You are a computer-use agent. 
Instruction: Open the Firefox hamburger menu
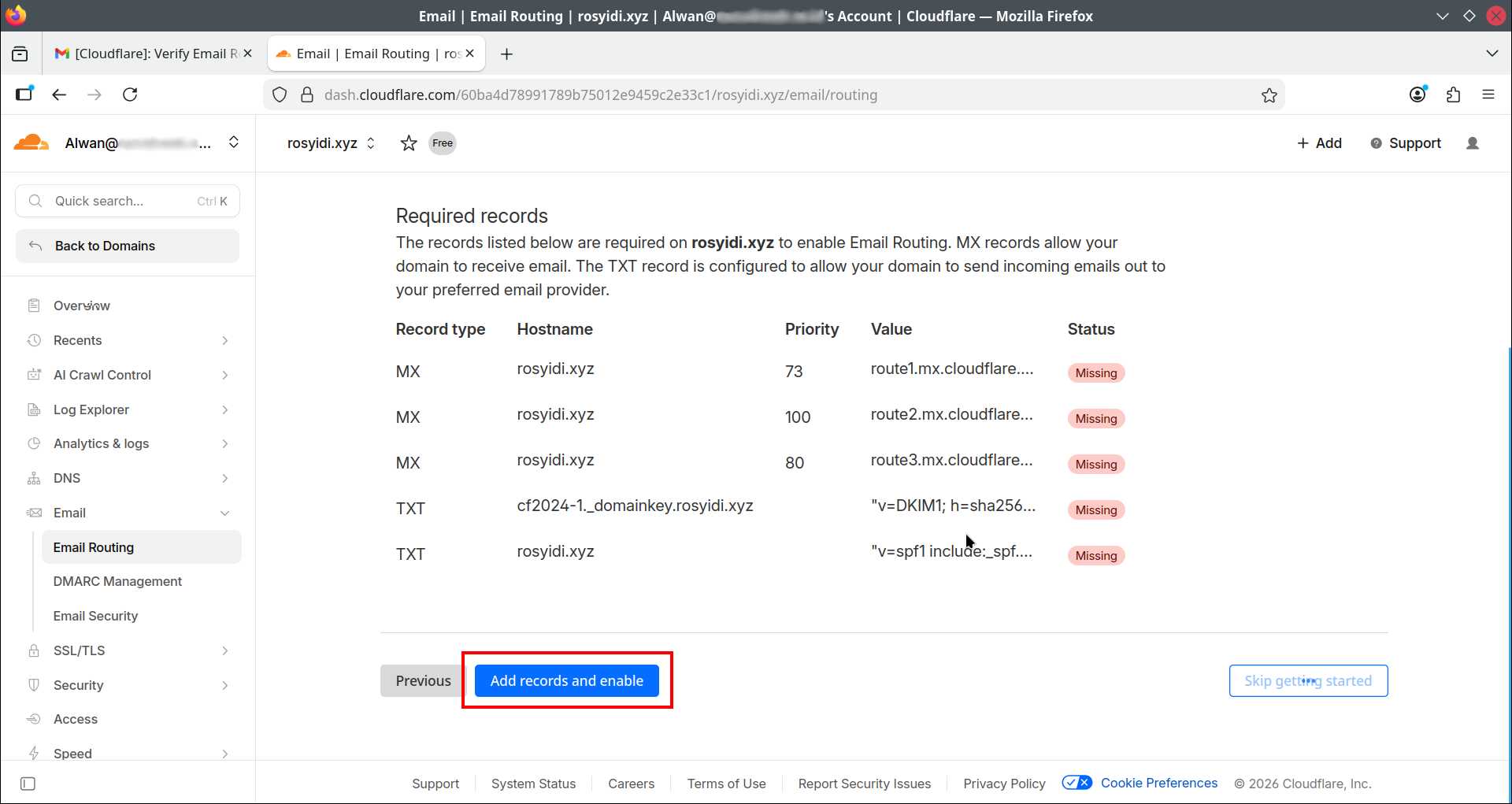1488,94
